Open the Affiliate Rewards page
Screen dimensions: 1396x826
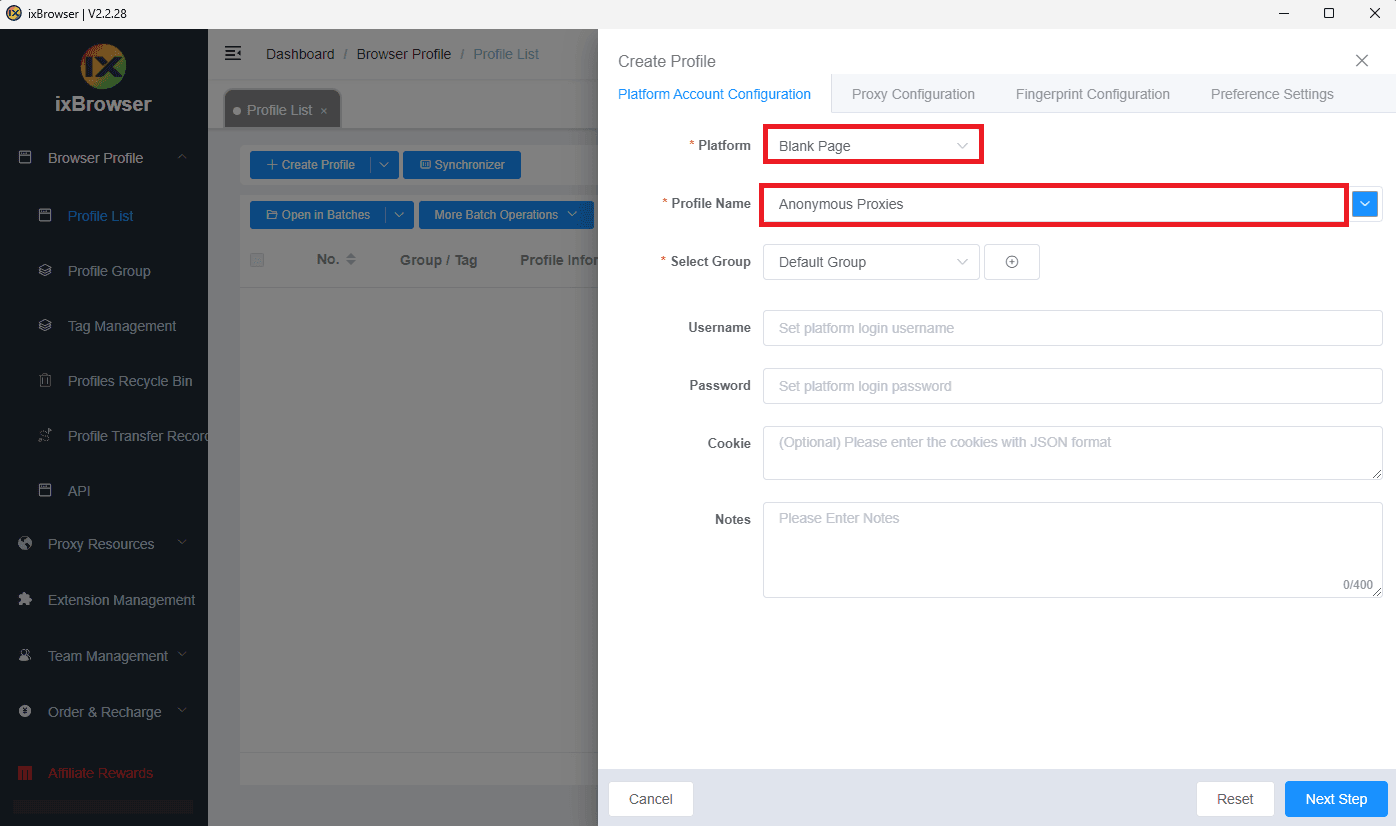[x=100, y=772]
